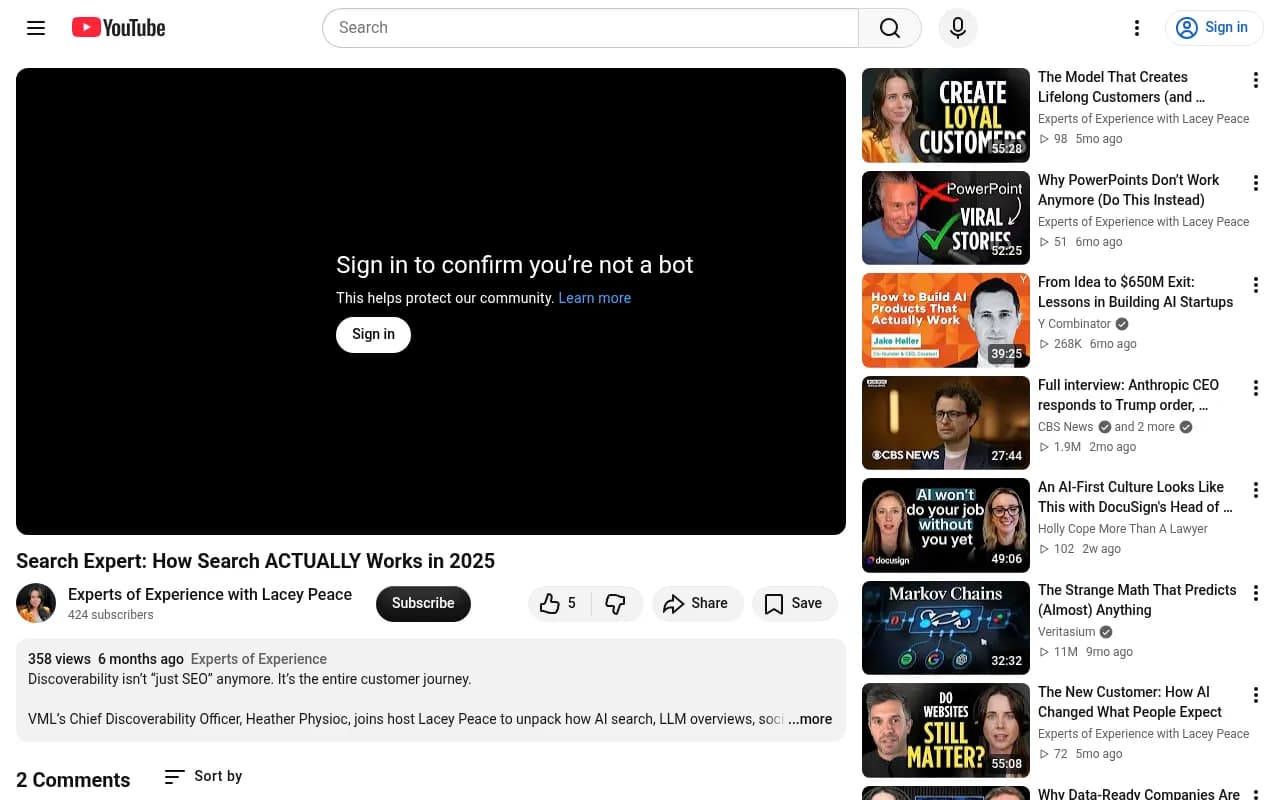Click the 2 Comments heading

tap(73, 780)
